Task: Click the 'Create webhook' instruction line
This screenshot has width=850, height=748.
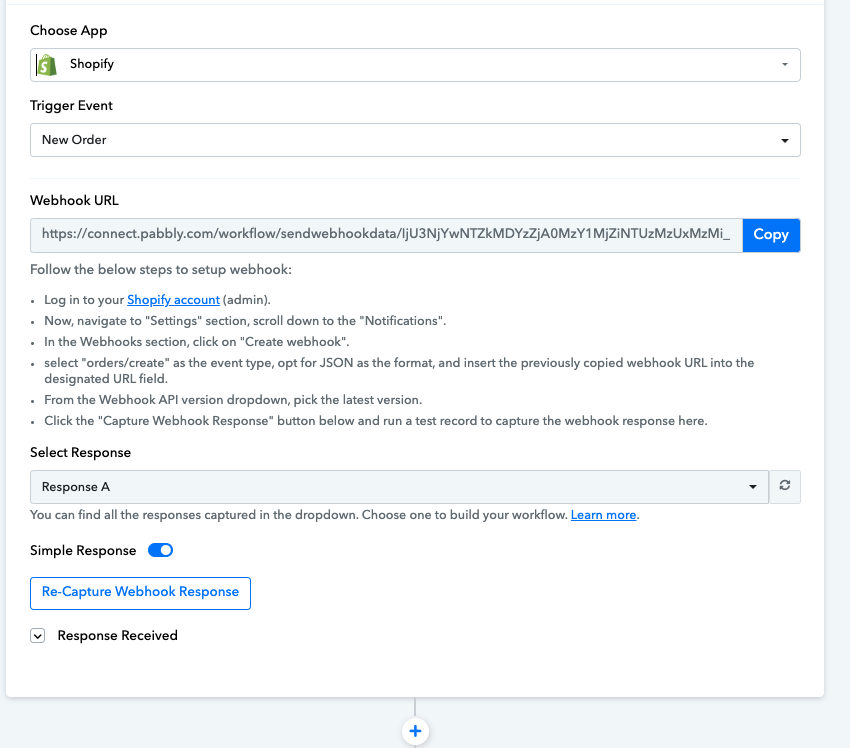Action: click(x=197, y=342)
